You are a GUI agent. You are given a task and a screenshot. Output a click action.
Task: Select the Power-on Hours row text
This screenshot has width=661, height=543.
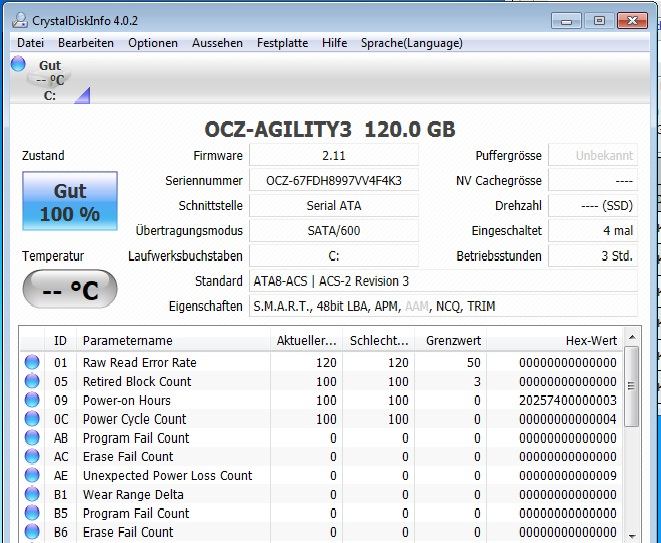click(x=127, y=400)
